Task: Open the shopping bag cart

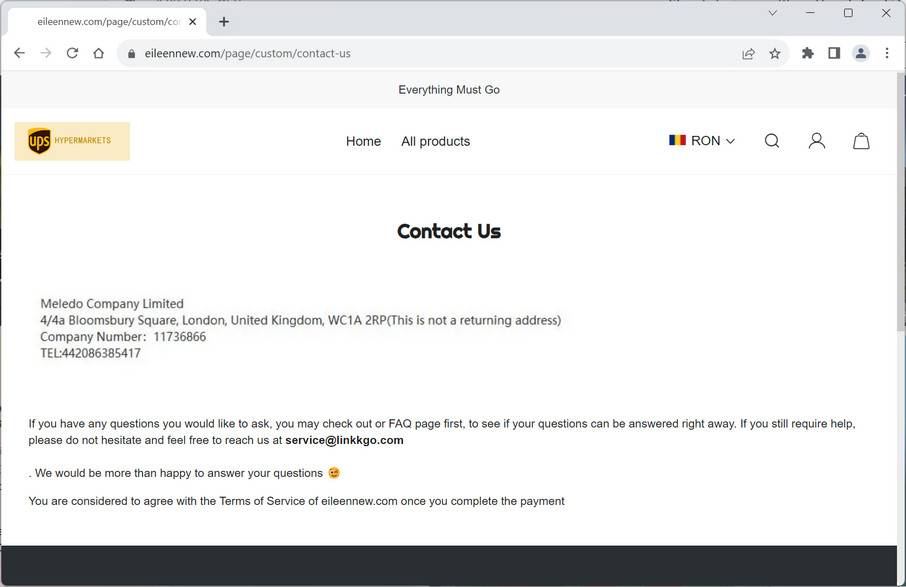Action: [861, 141]
